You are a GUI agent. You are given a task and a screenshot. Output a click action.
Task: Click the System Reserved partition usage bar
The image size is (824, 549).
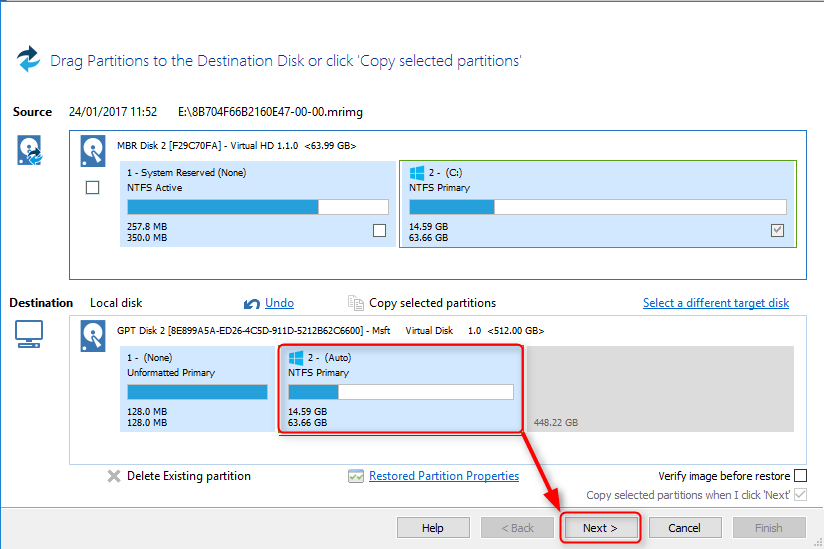click(x=258, y=207)
